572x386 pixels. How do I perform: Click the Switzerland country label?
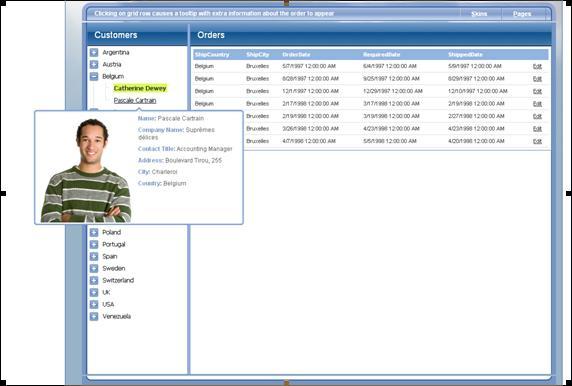118,281
